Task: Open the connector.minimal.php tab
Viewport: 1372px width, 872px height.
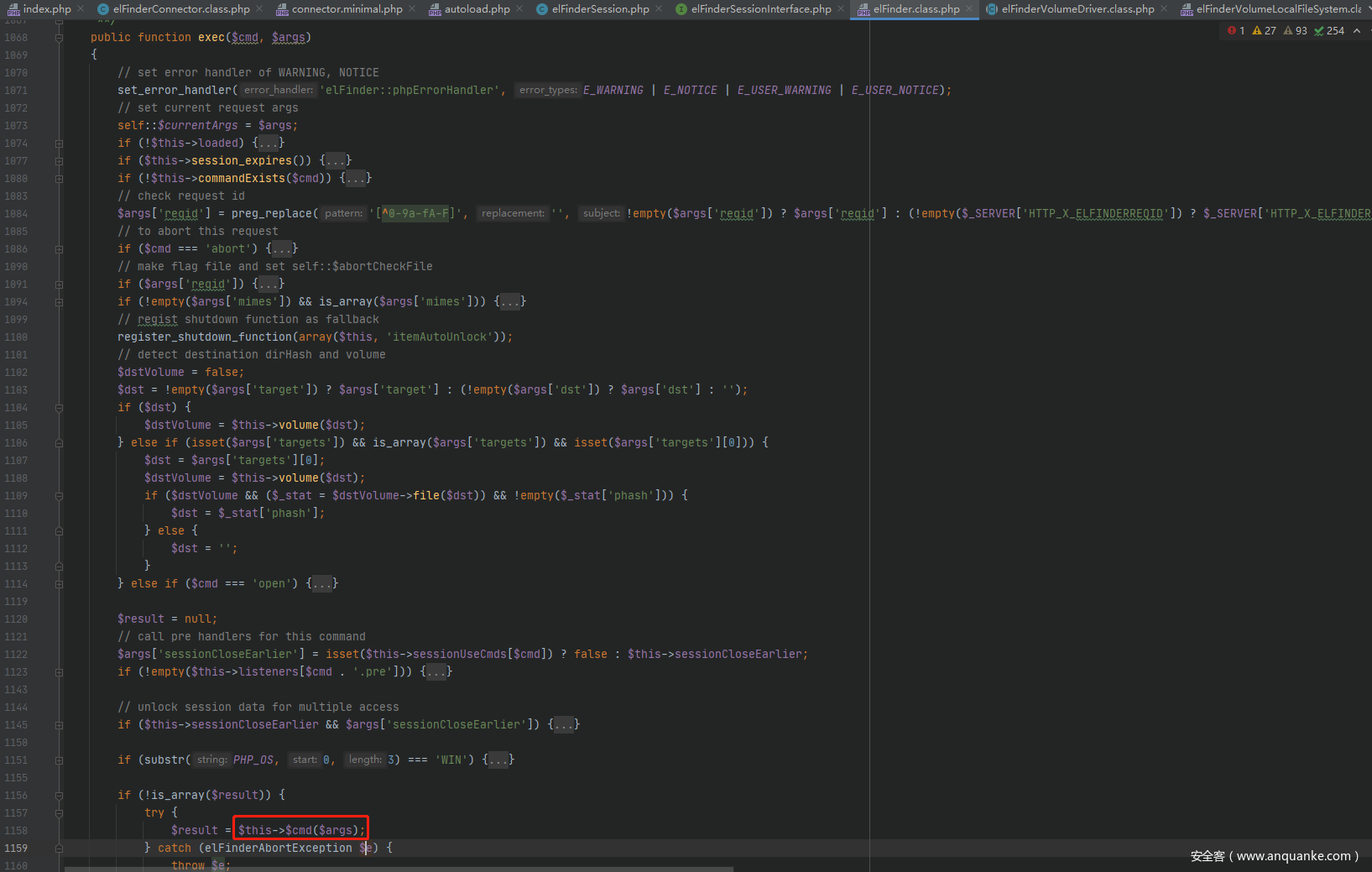Action: [x=347, y=9]
